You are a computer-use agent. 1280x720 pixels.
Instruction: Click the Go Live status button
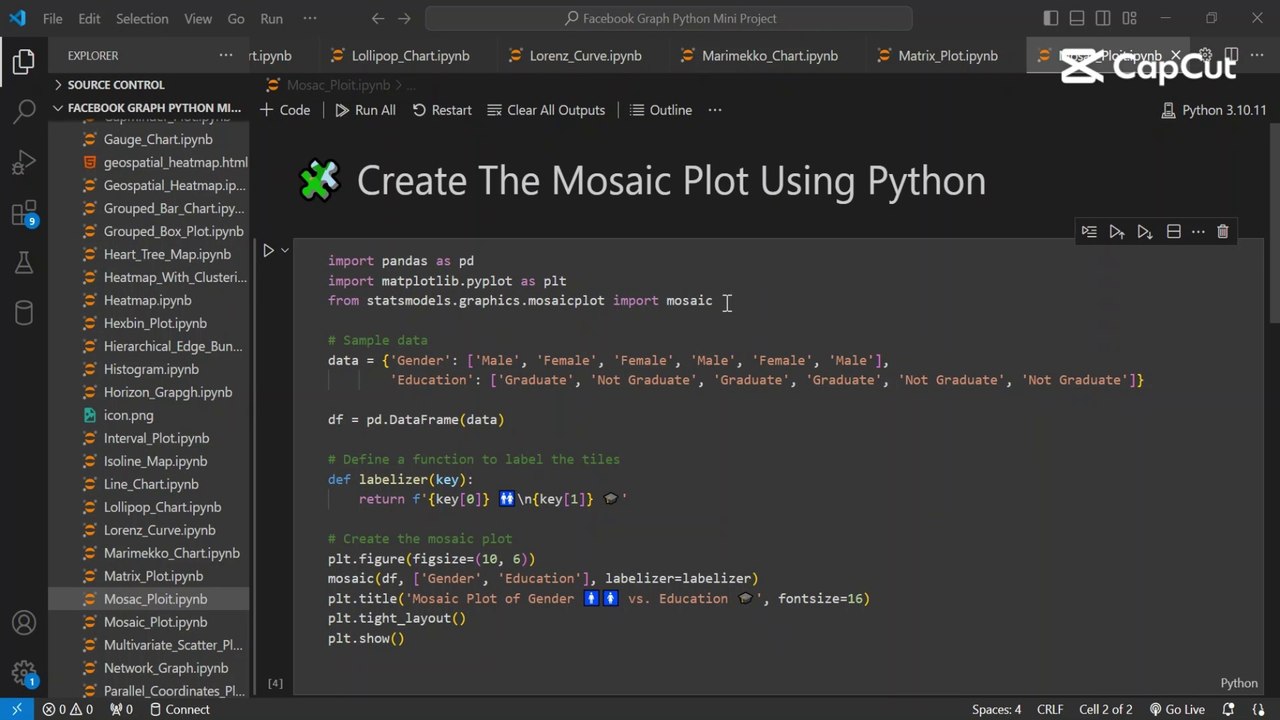point(1177,710)
